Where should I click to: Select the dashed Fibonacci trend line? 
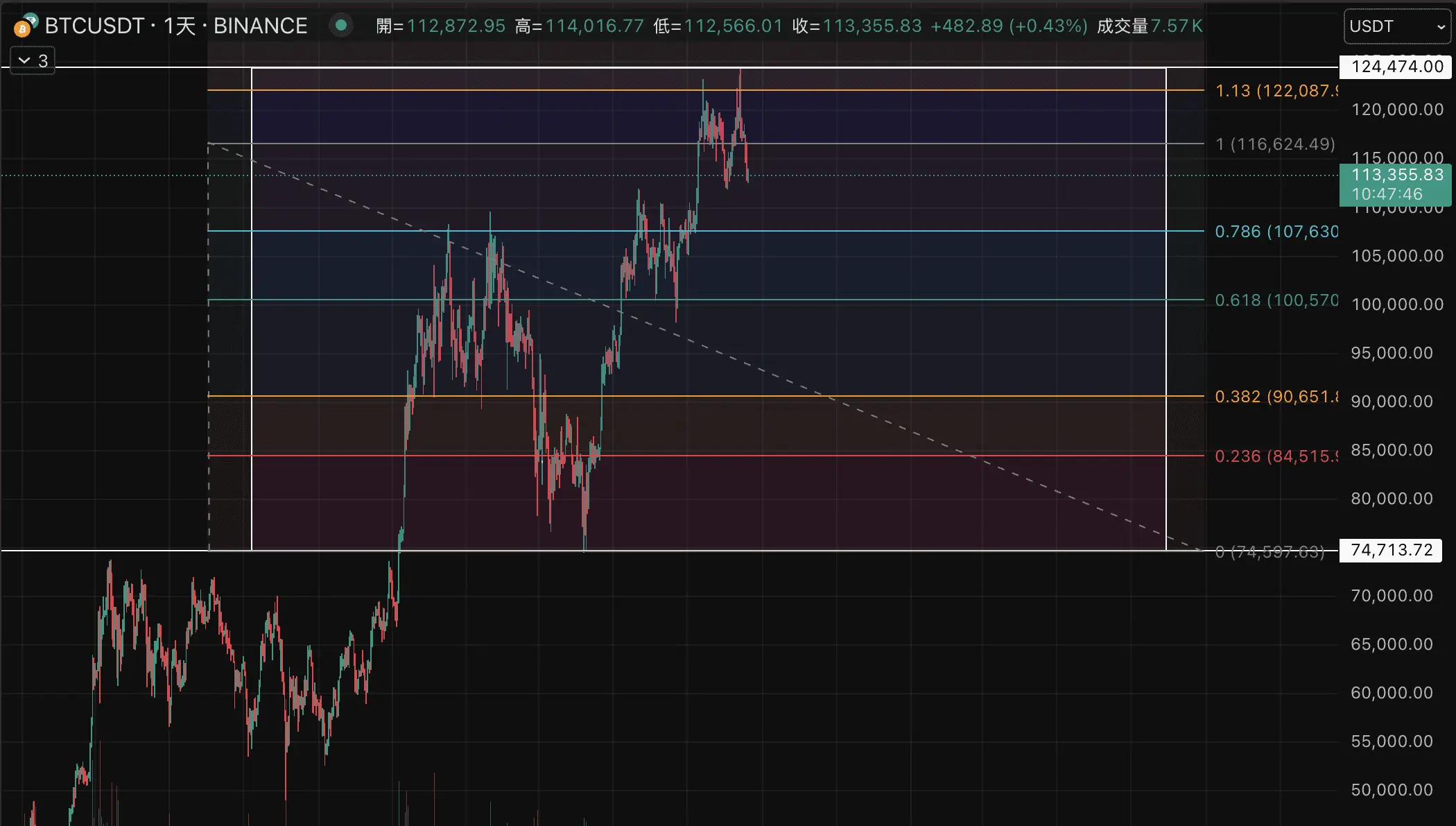[705, 347]
